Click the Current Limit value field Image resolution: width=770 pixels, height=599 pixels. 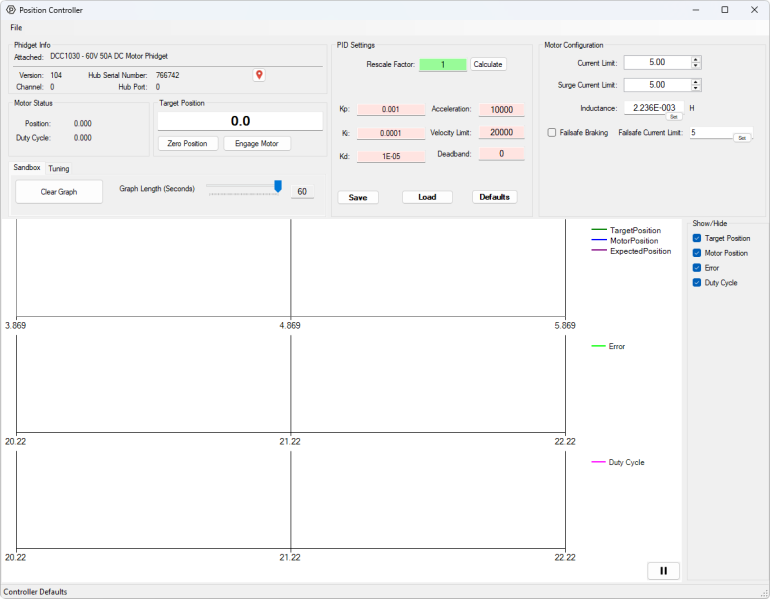658,62
